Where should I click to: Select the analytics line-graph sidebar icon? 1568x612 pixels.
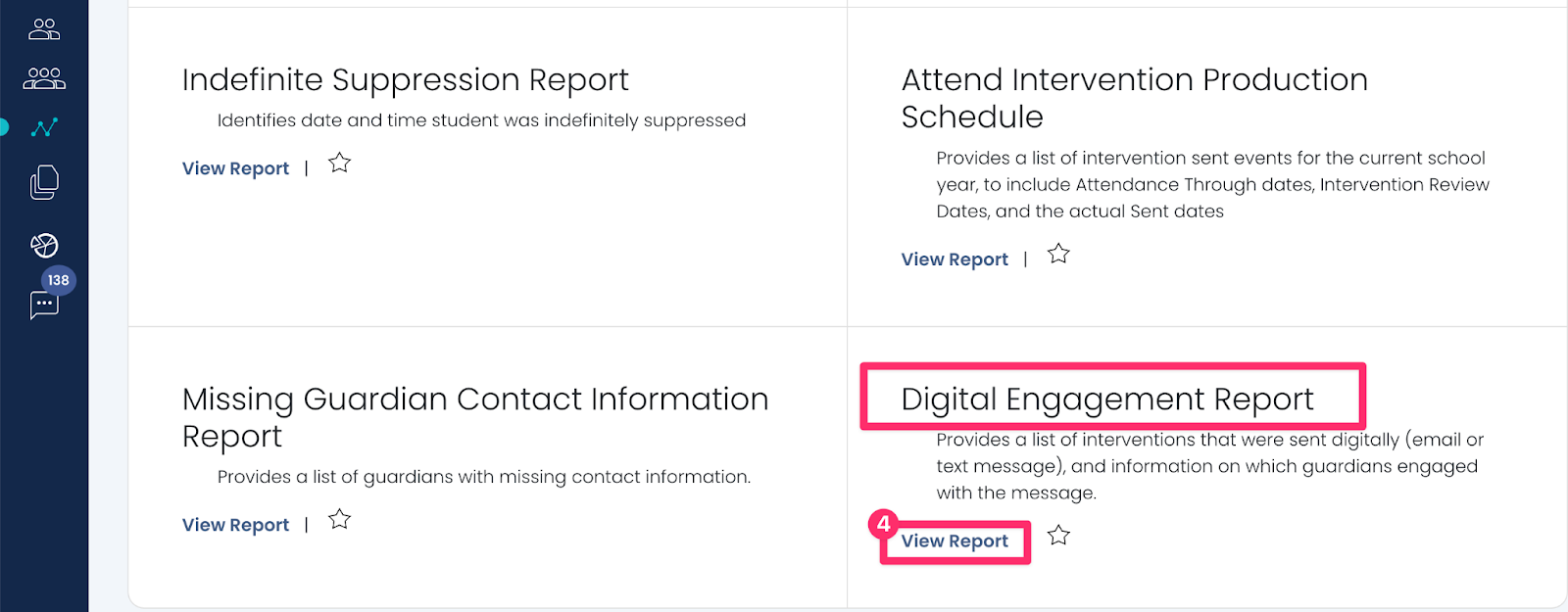click(44, 127)
